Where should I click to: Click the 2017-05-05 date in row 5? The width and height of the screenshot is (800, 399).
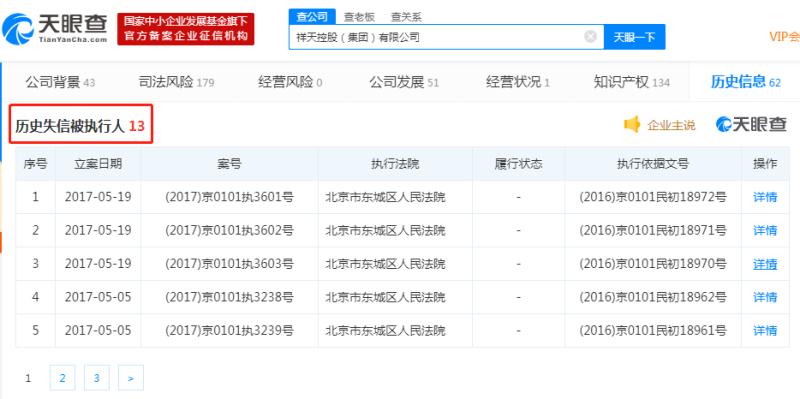point(98,331)
